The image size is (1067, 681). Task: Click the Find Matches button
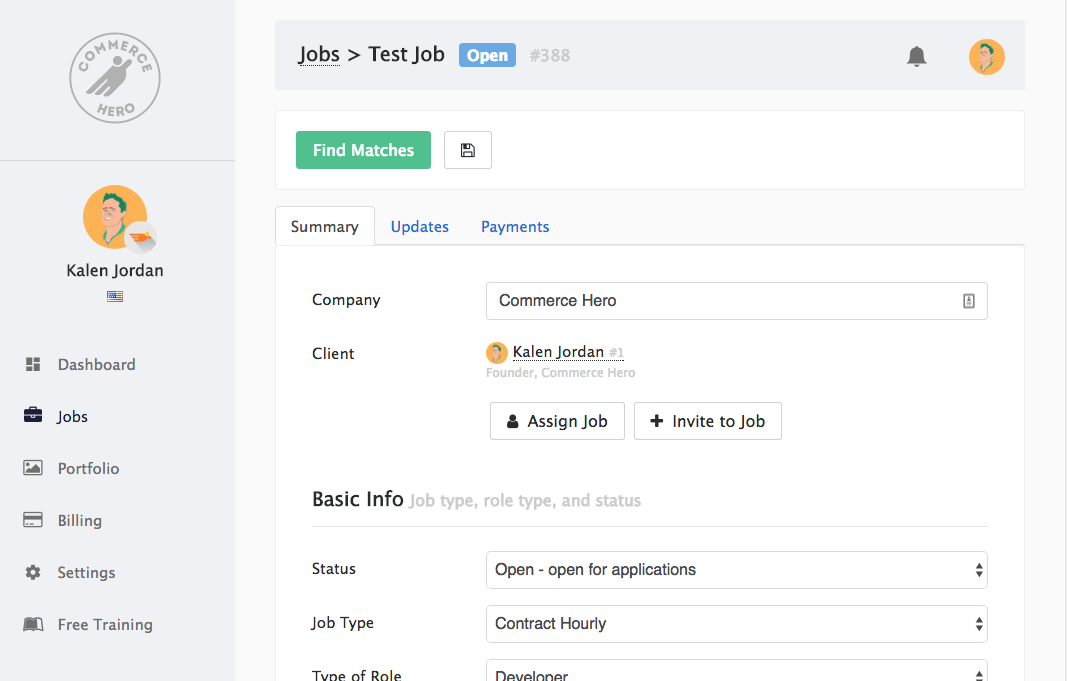coord(363,150)
